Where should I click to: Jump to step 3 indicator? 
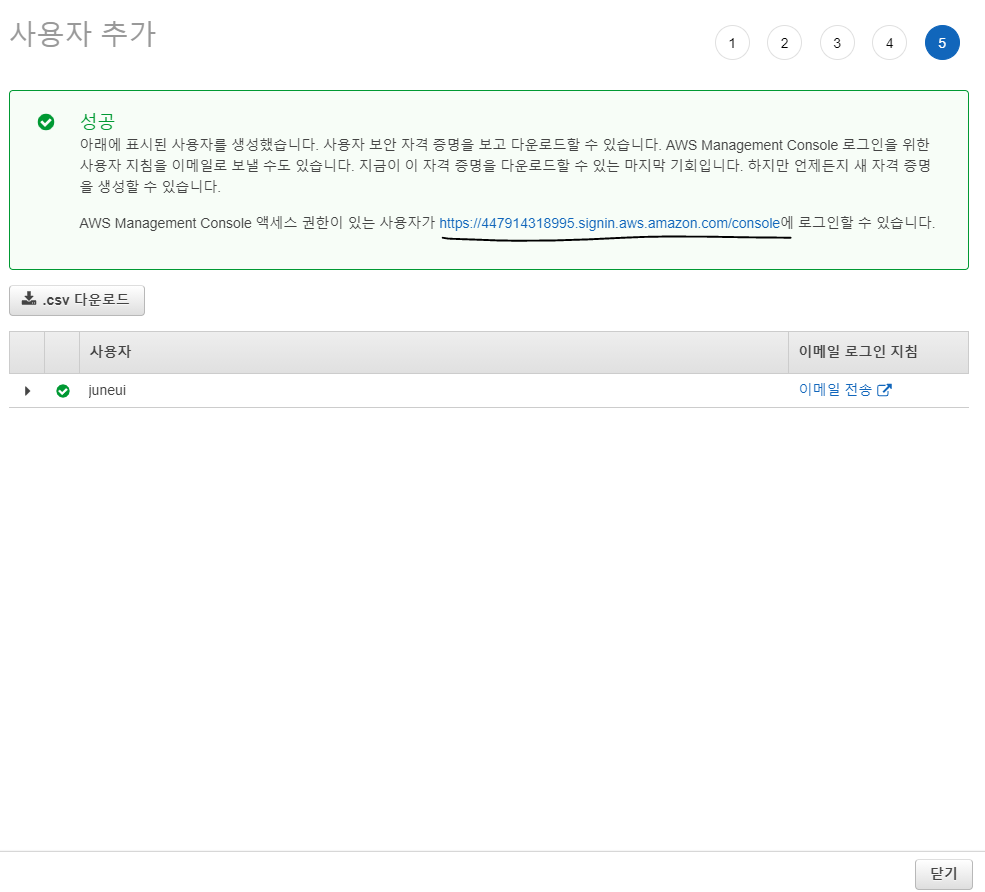coord(837,43)
